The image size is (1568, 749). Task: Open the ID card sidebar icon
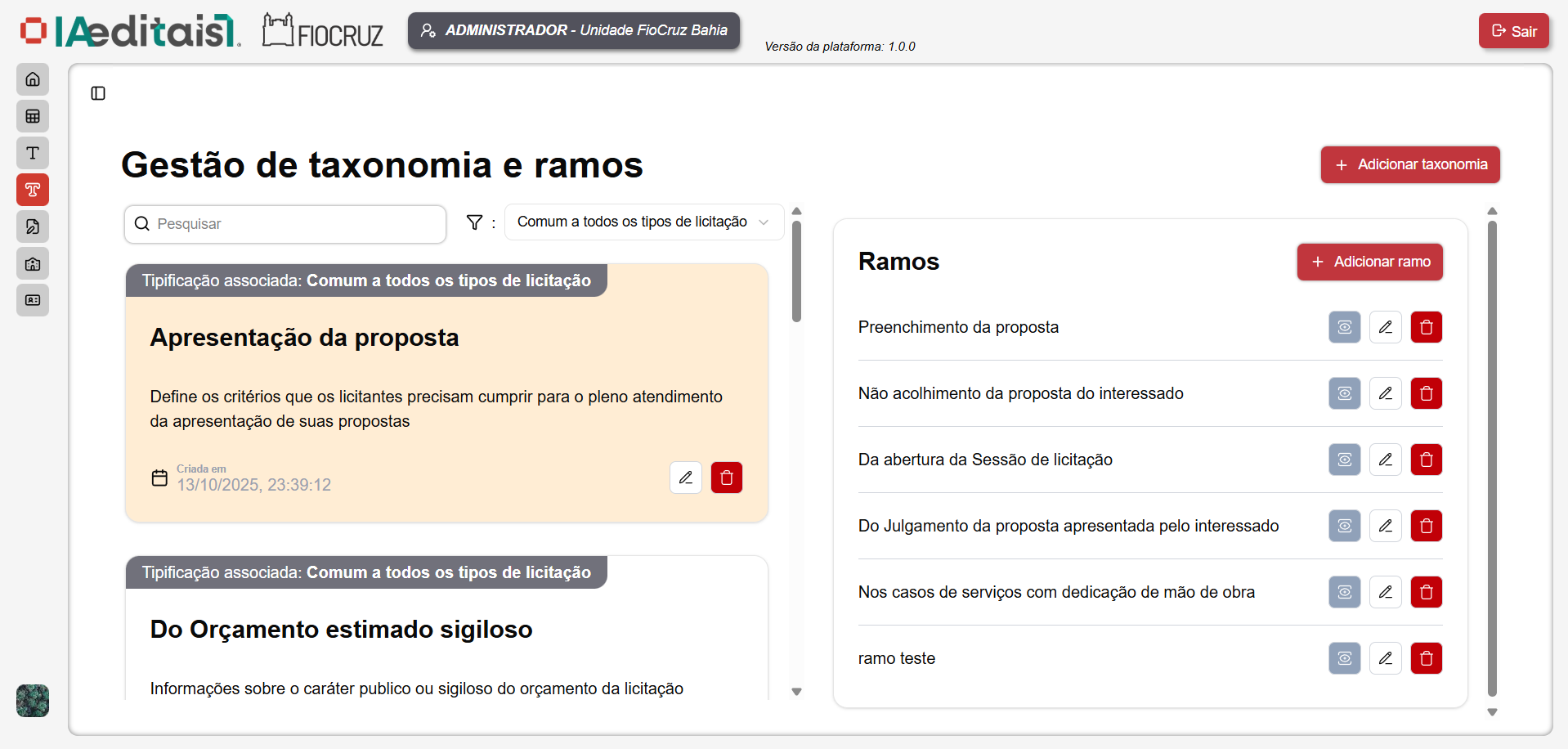tap(33, 300)
